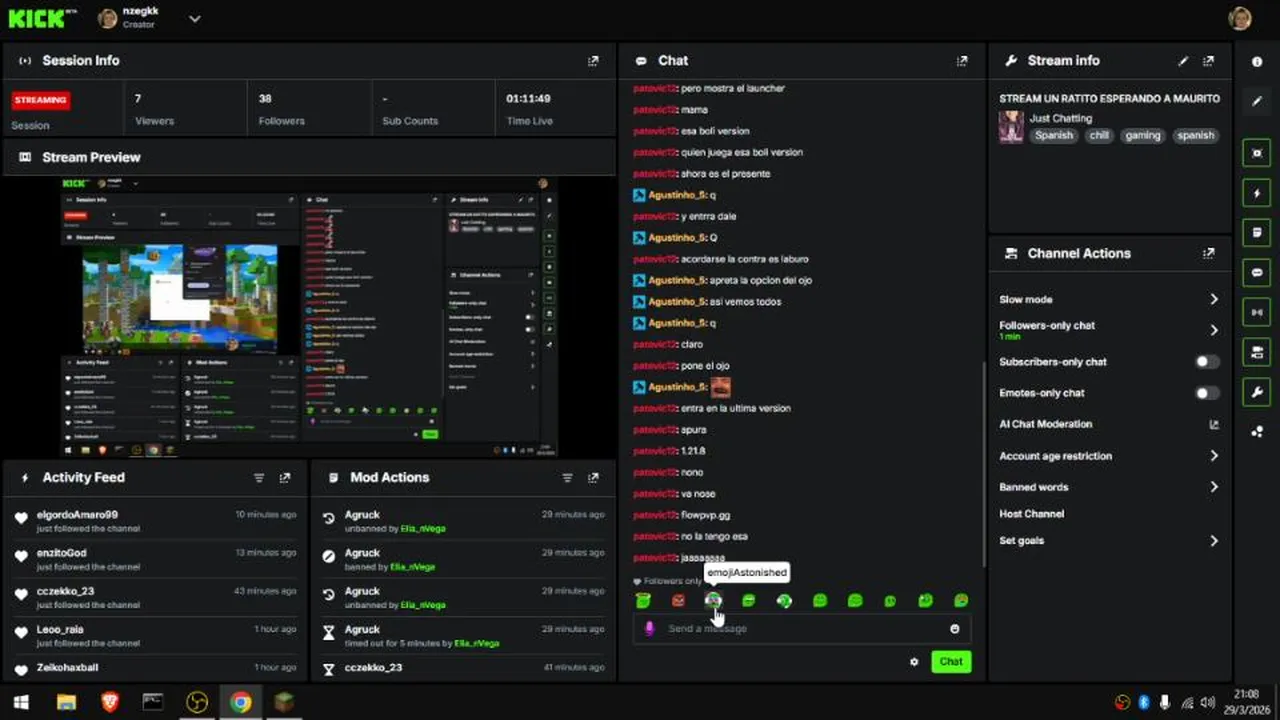Toggle the wrench icon in the right sidebar
Viewport: 1280px width, 720px height.
[1257, 392]
